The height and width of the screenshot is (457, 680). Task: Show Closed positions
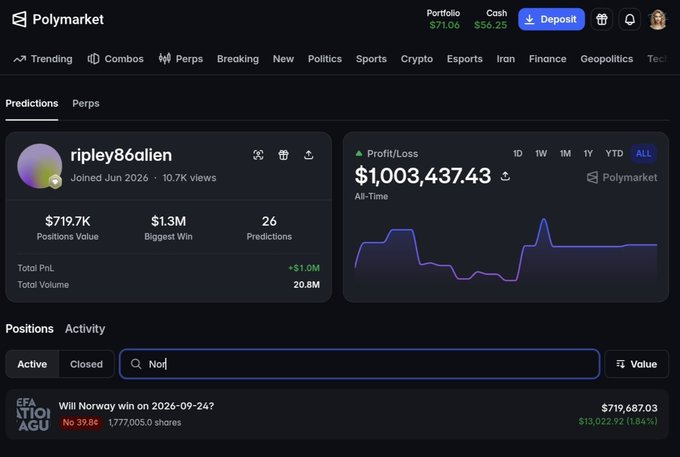(x=86, y=364)
